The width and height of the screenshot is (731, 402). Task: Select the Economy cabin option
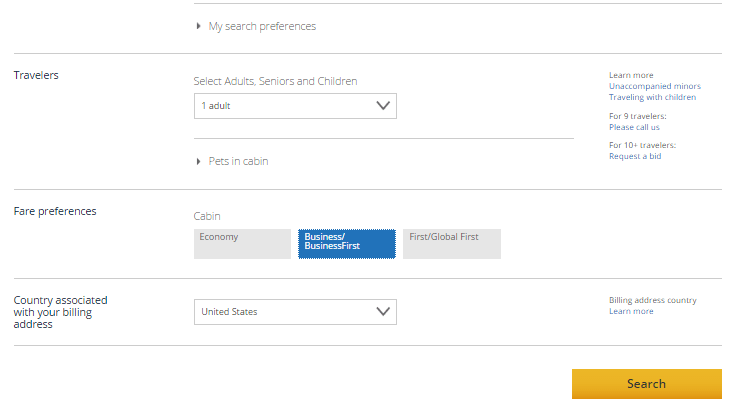click(x=242, y=244)
